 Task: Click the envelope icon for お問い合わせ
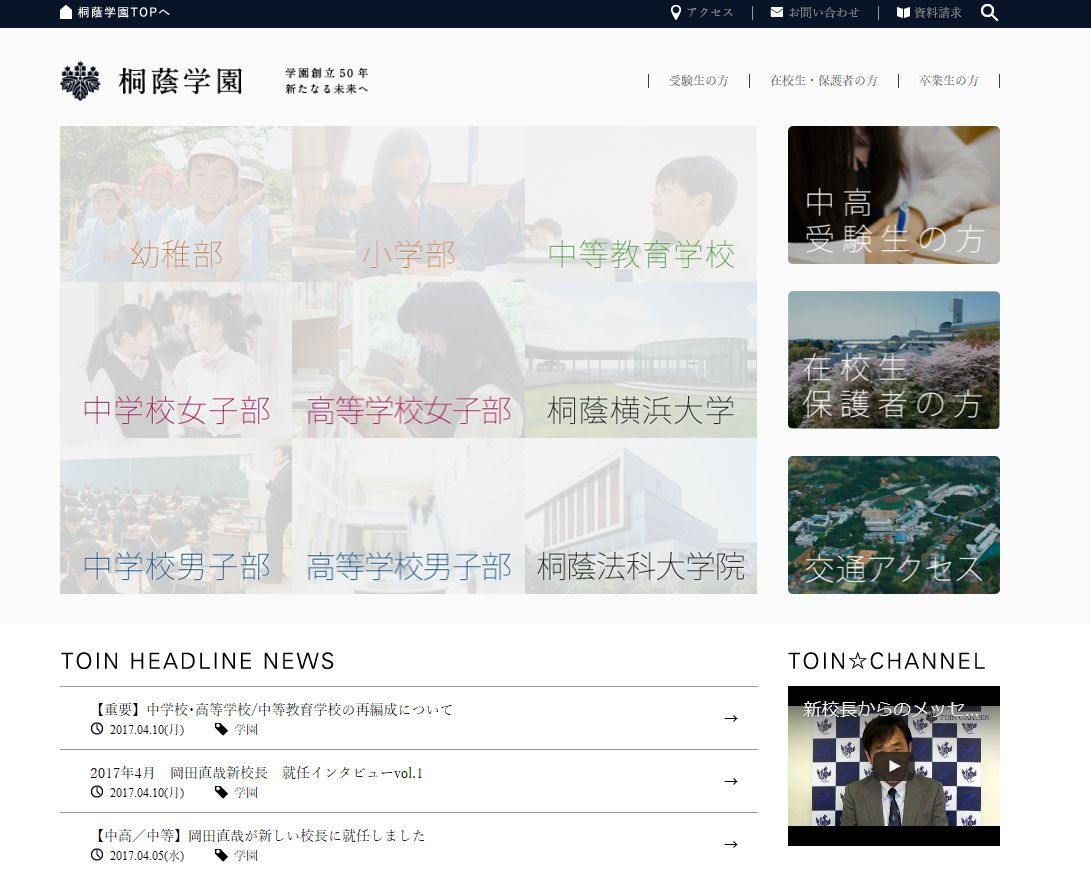(x=777, y=13)
